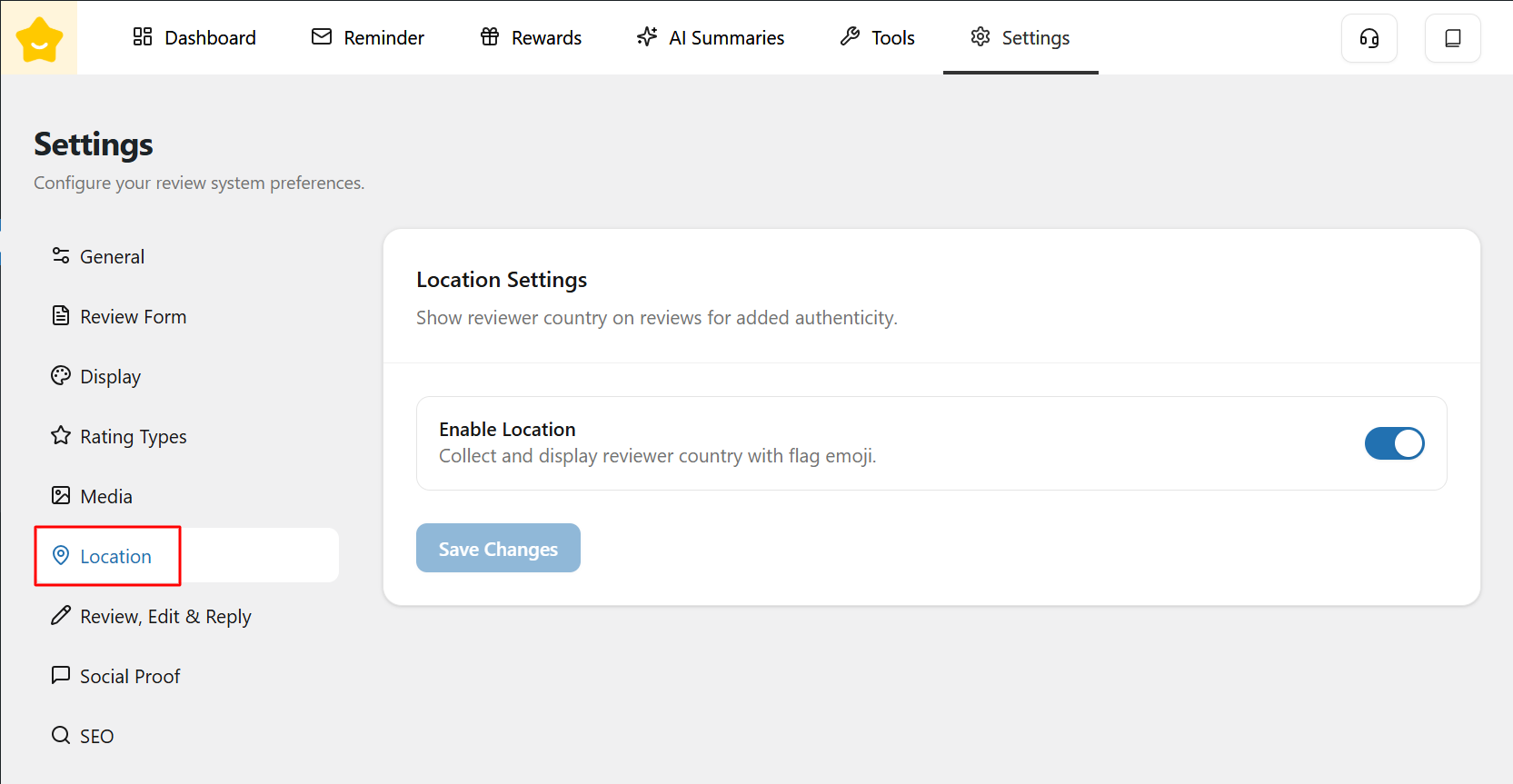Viewport: 1513px width, 784px height.
Task: Go to the Rewards tab
Action: point(532,38)
